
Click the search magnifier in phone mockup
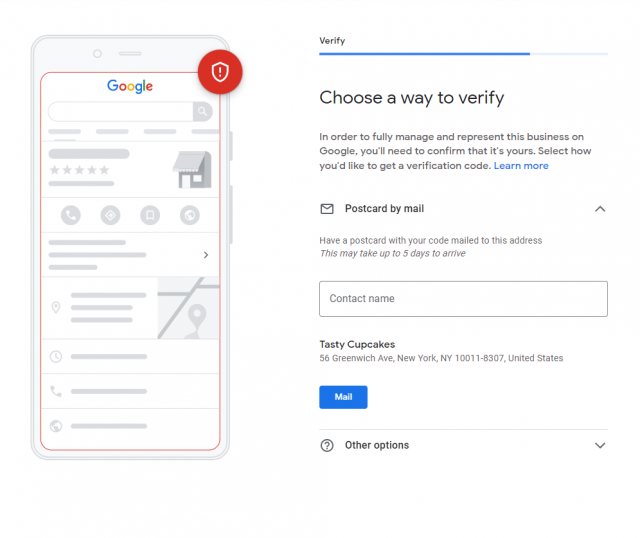[203, 112]
